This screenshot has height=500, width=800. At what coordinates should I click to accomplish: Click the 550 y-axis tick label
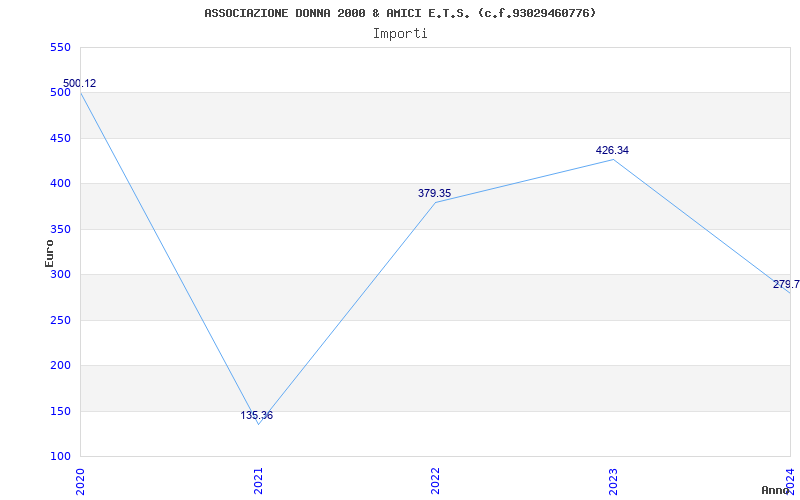coord(60,47)
